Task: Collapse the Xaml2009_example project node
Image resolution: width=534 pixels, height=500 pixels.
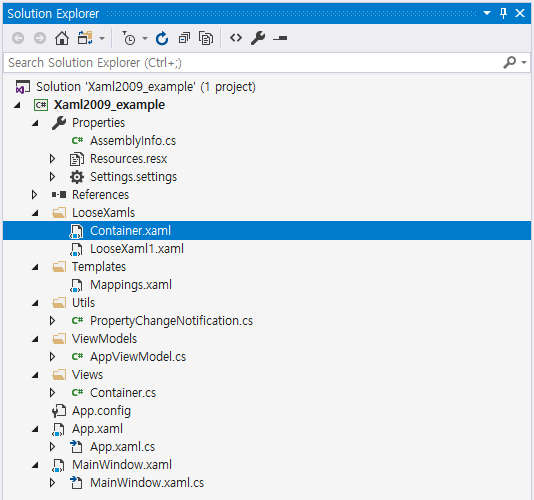Action: [x=17, y=105]
